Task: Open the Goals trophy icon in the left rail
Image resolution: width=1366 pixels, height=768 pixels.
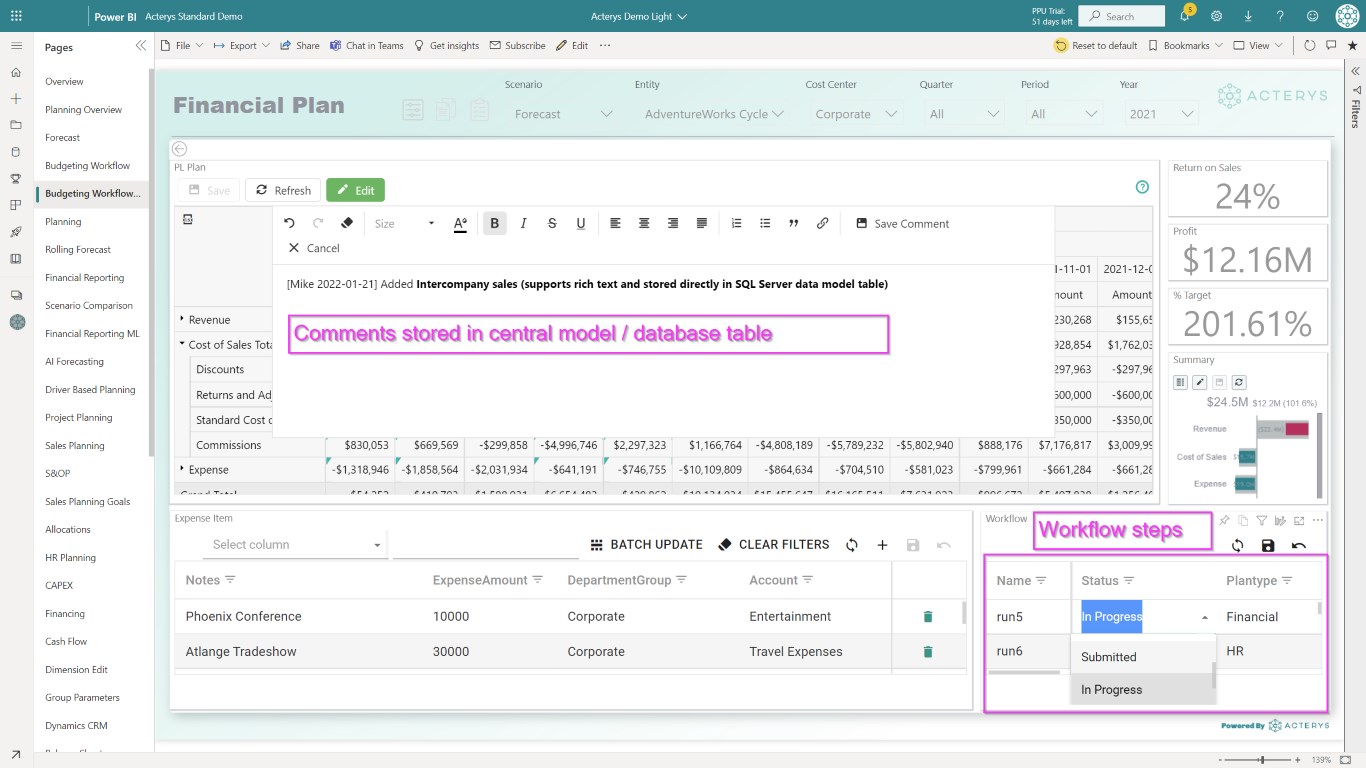Action: click(16, 179)
